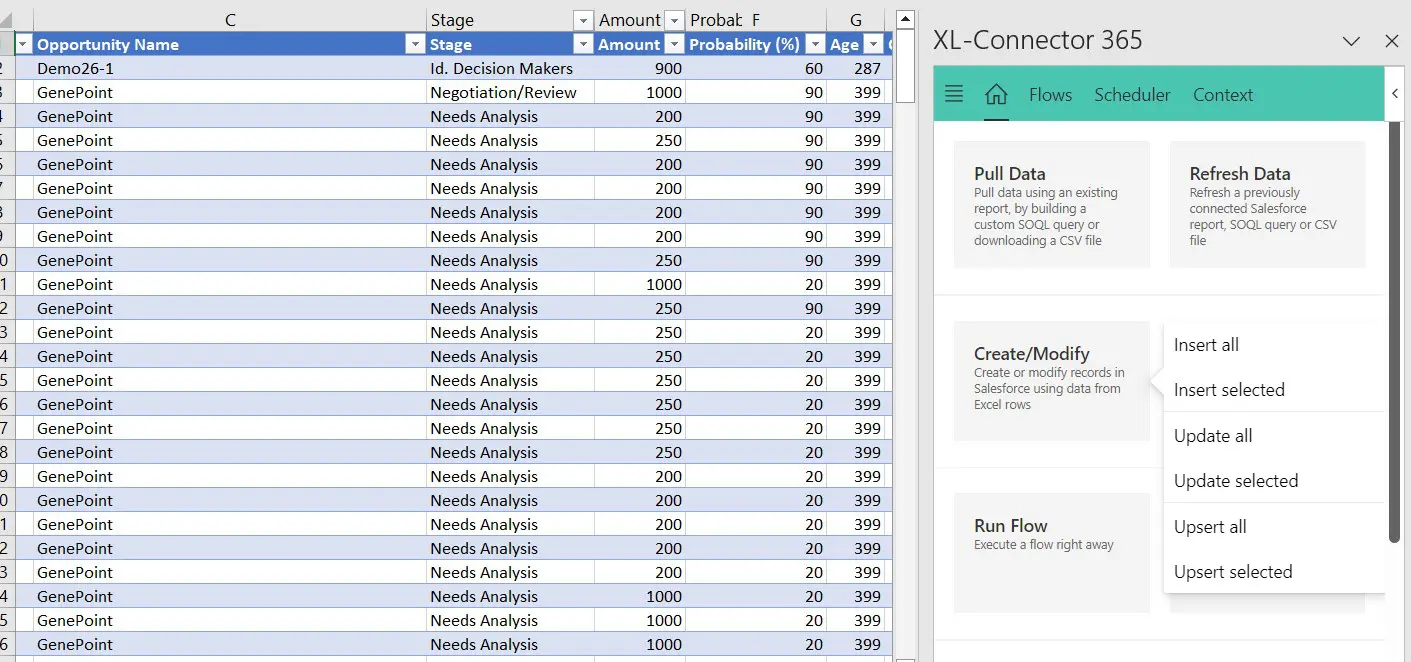This screenshot has width=1411, height=662.
Task: Open the Amount column filter dropdown
Action: point(674,44)
